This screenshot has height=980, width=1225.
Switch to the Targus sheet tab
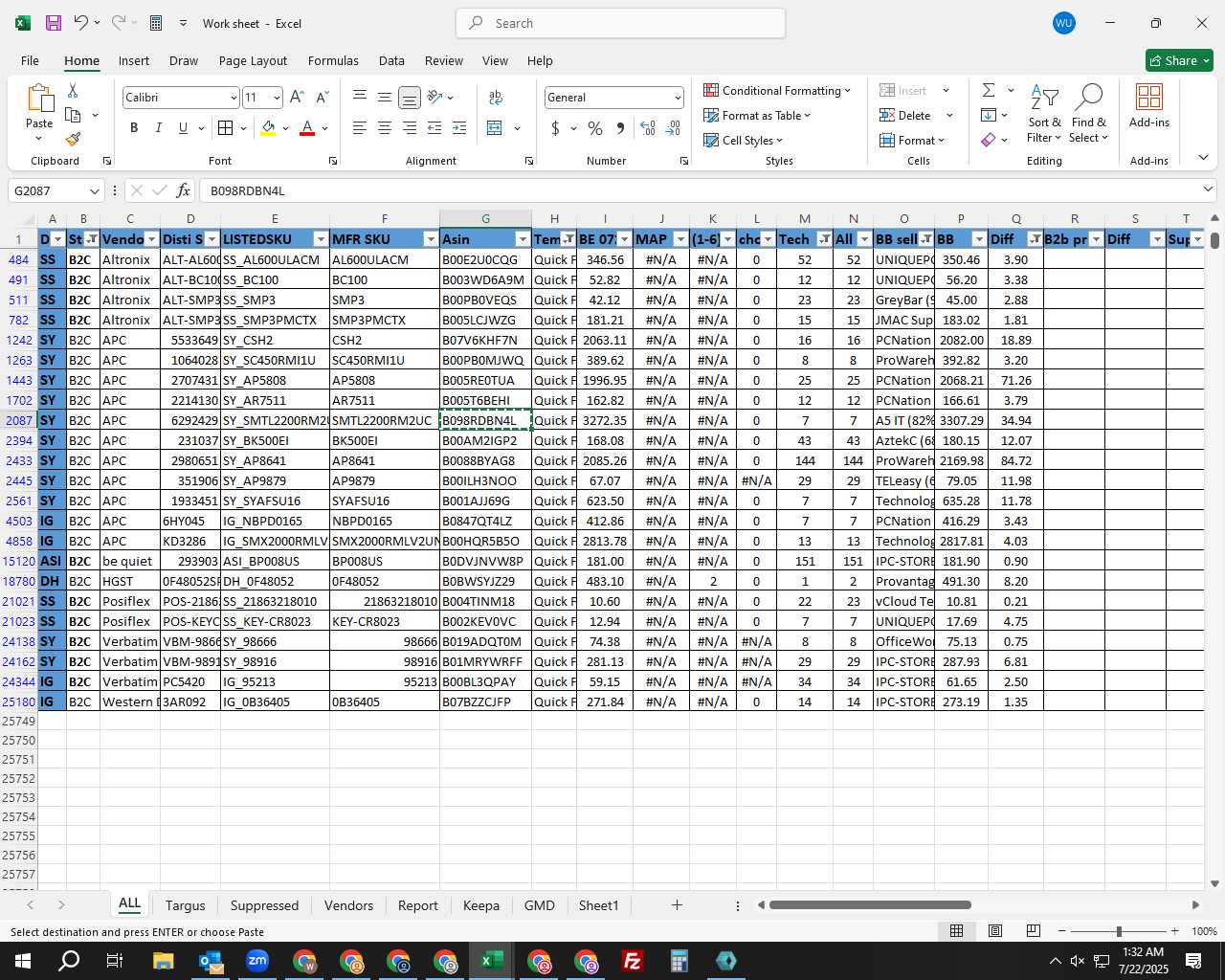[x=185, y=905]
